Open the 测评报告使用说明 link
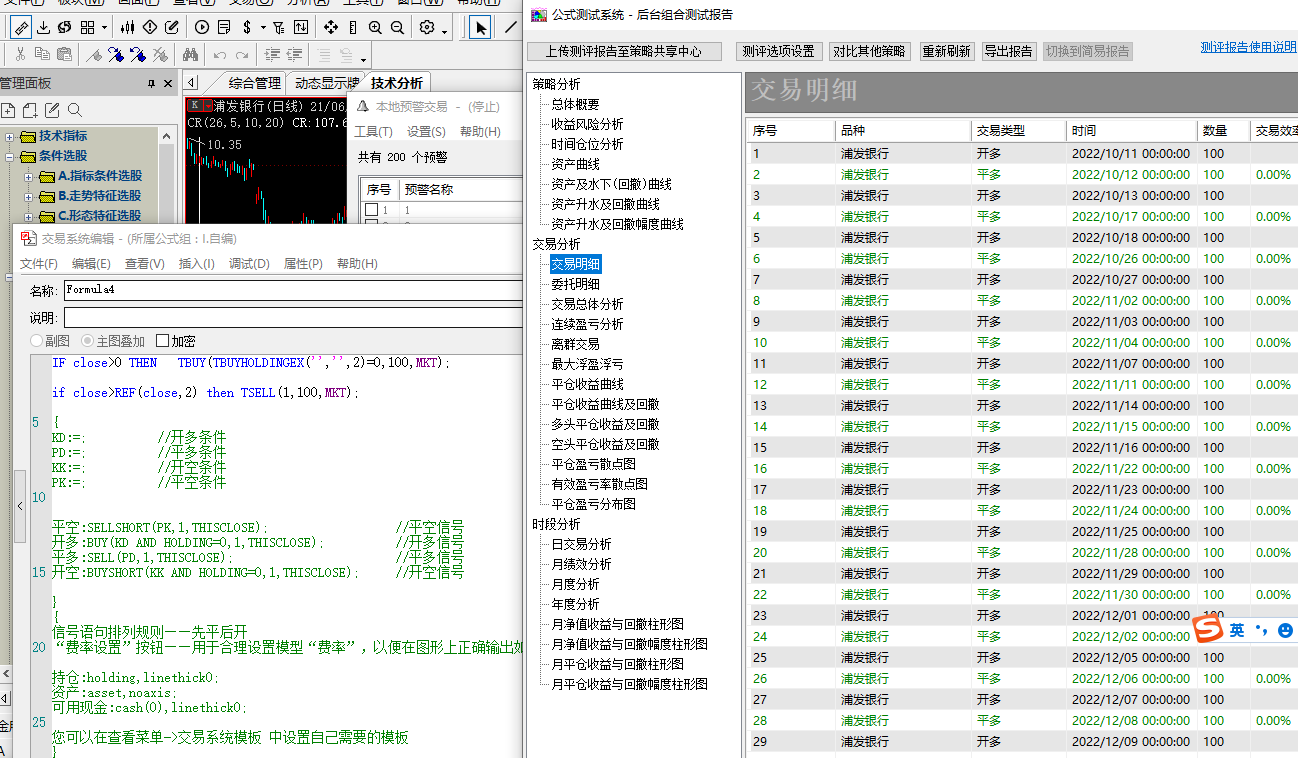Screen dimensions: 1298x758 click(x=1248, y=47)
